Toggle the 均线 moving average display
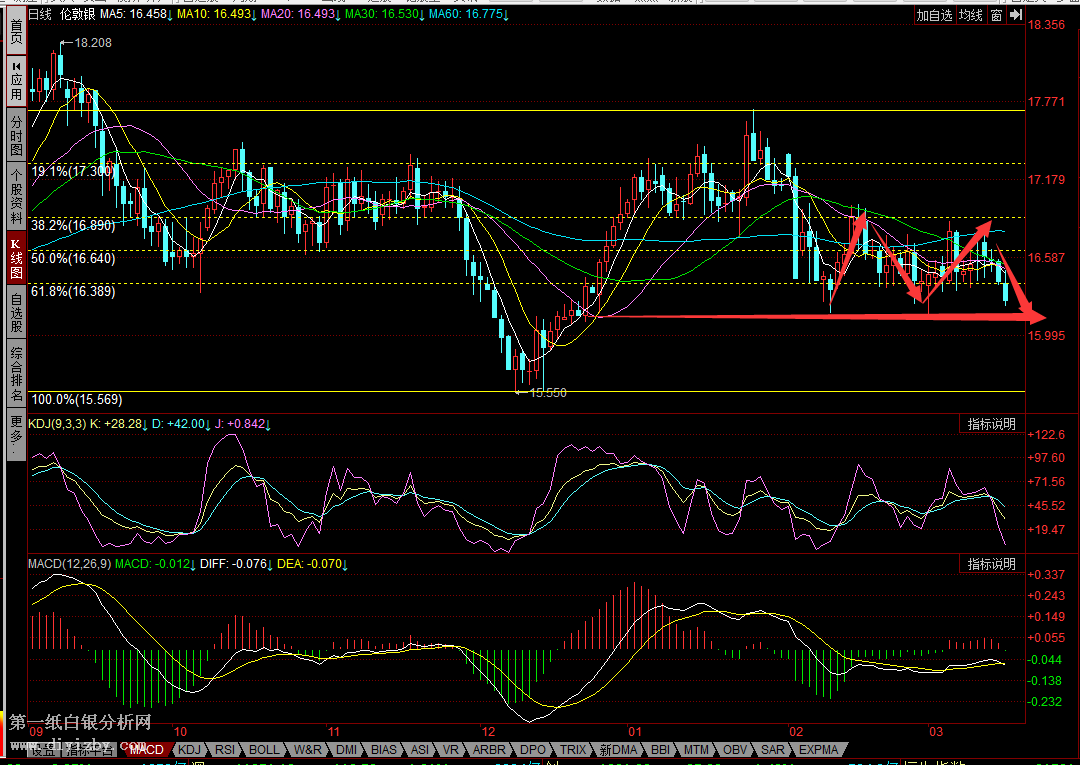This screenshot has width=1080, height=765. 970,15
